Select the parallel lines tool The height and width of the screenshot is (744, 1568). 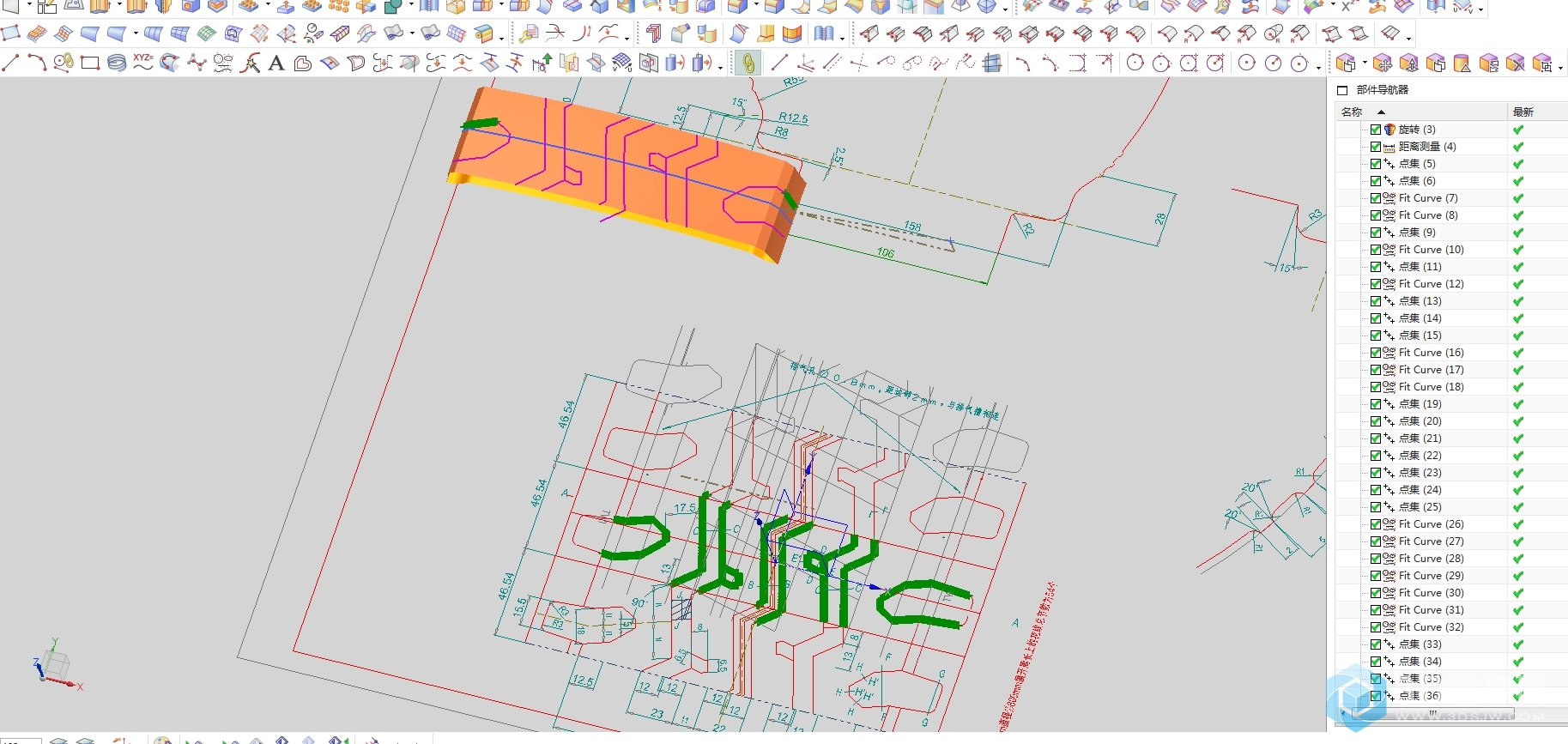point(832,63)
